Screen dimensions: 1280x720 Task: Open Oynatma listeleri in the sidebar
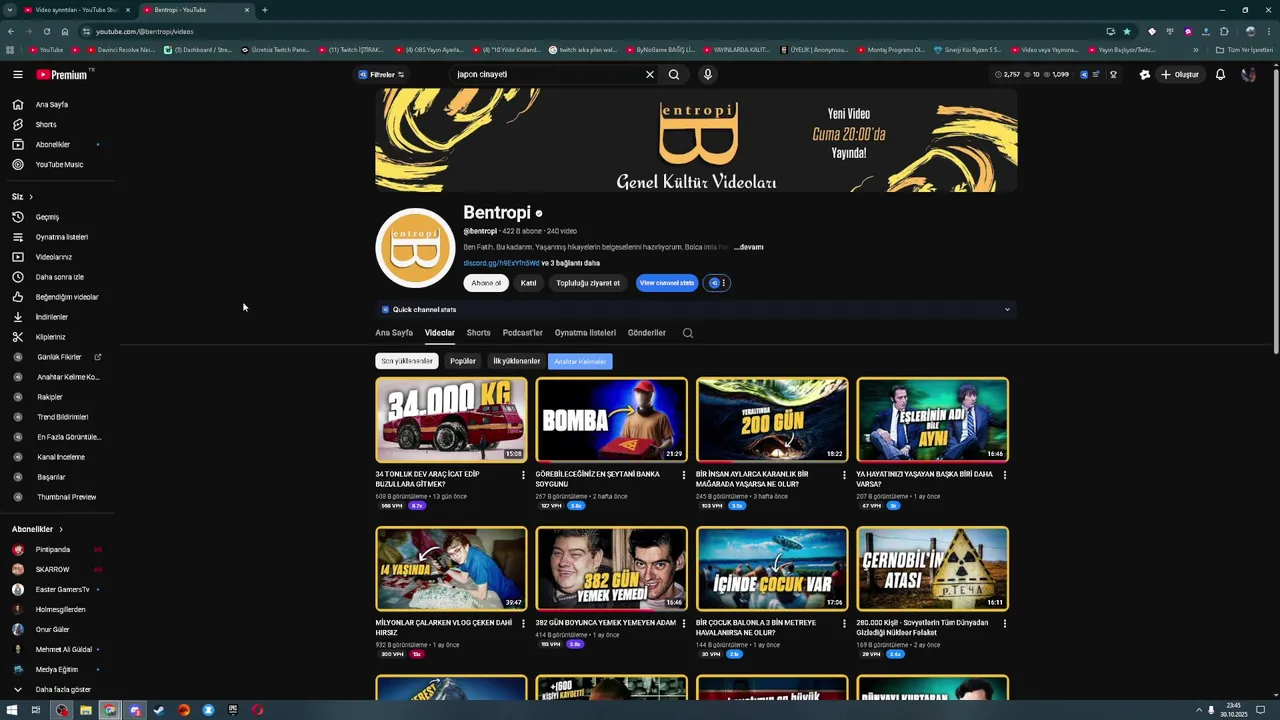point(61,237)
